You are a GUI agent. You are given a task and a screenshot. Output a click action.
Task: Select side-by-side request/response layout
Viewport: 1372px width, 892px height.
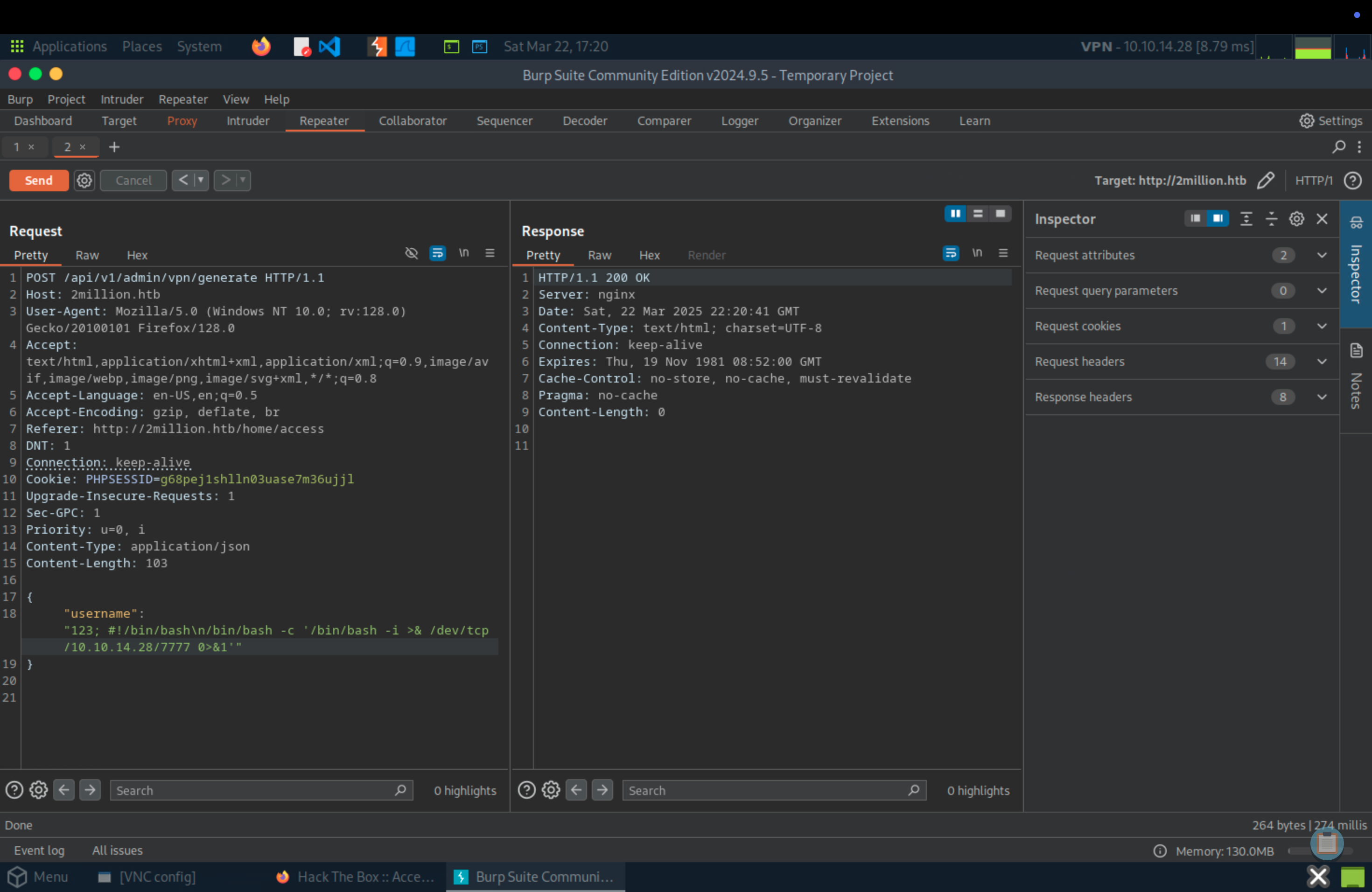pyautogui.click(x=955, y=214)
